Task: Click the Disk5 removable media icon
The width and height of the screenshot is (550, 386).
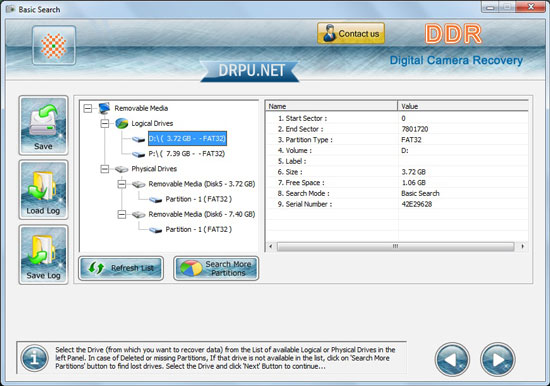Action: (139, 184)
